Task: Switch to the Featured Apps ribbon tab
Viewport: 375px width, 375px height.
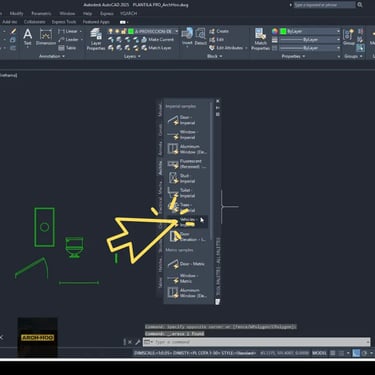Action: [96, 22]
